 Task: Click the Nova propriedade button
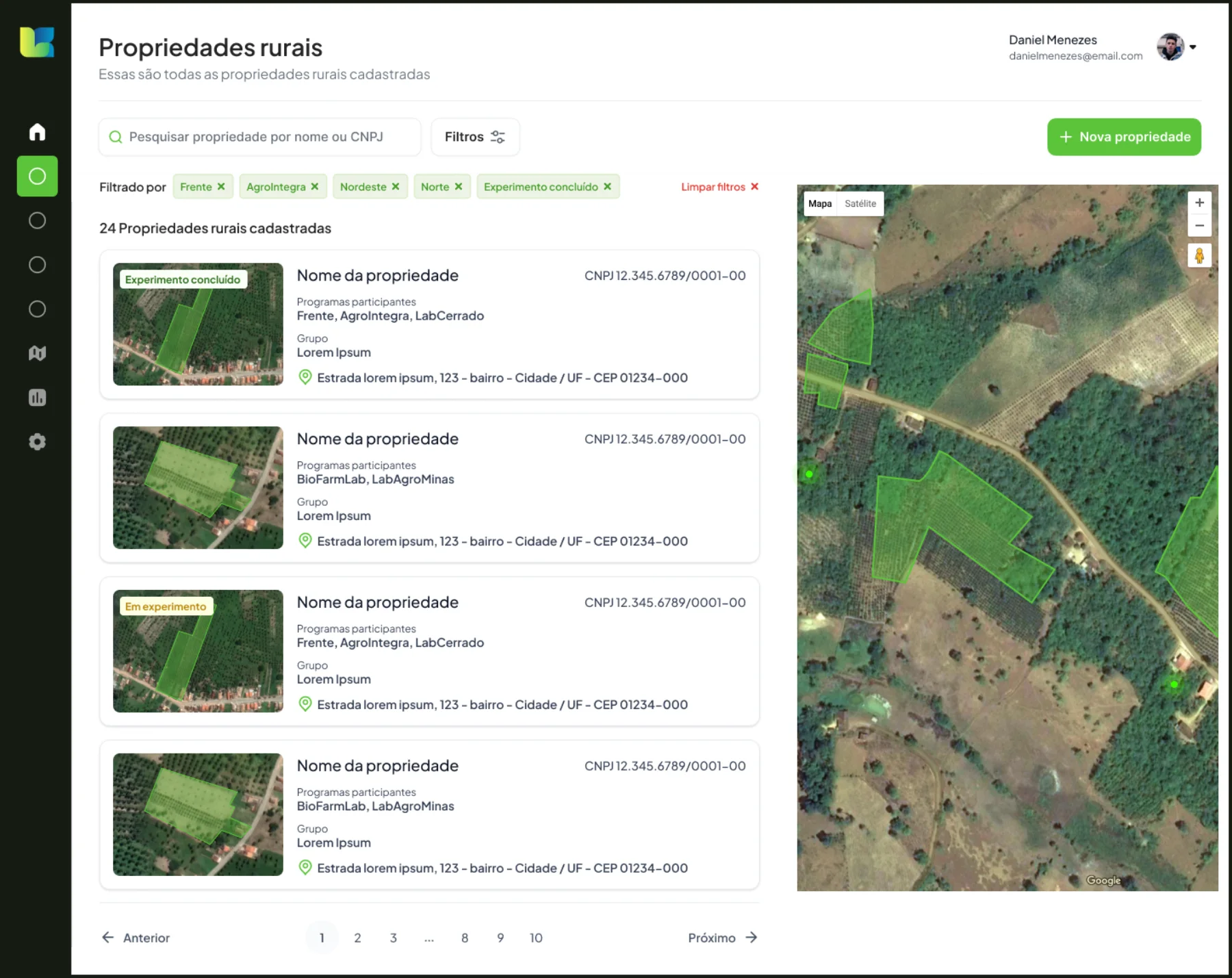1124,137
